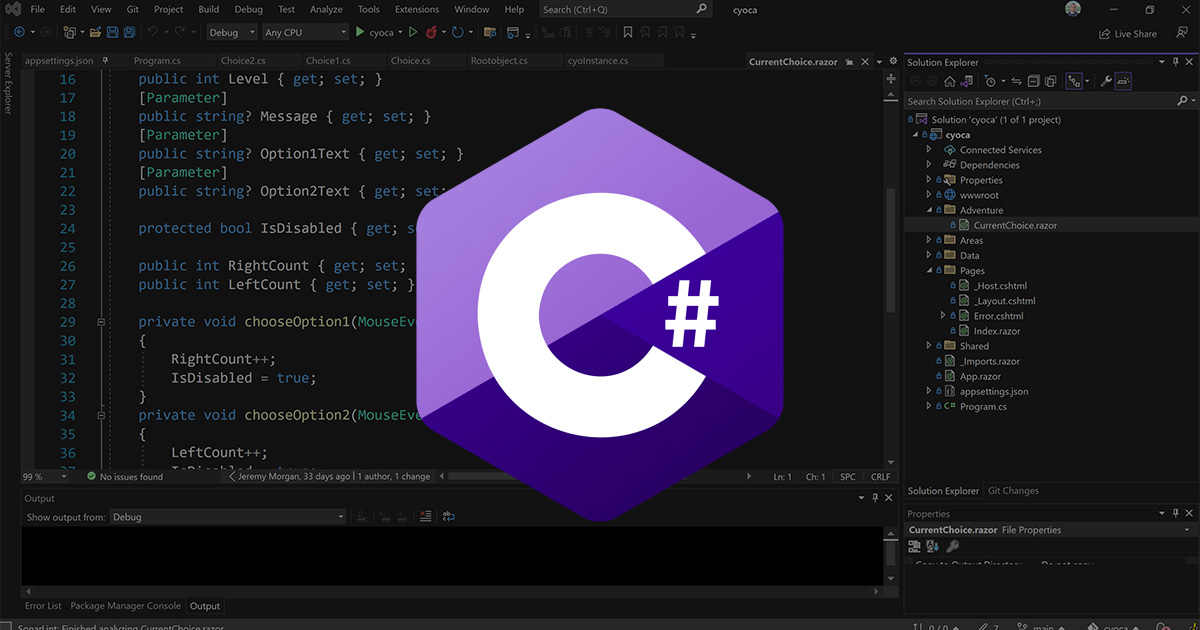The height and width of the screenshot is (630, 1200).
Task: Click the Open File icon in the toolbar
Action: point(96,31)
